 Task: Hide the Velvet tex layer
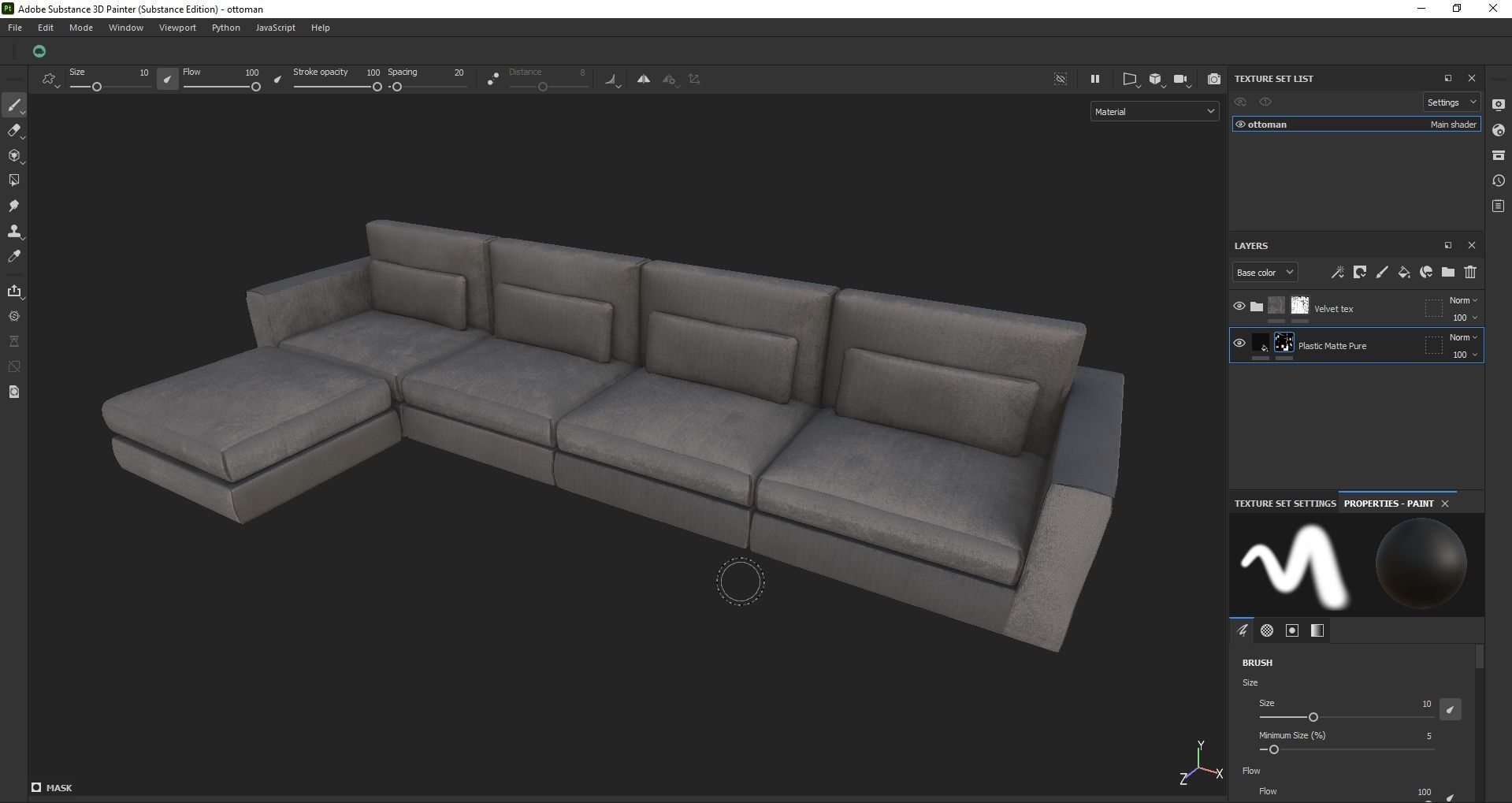coord(1239,307)
